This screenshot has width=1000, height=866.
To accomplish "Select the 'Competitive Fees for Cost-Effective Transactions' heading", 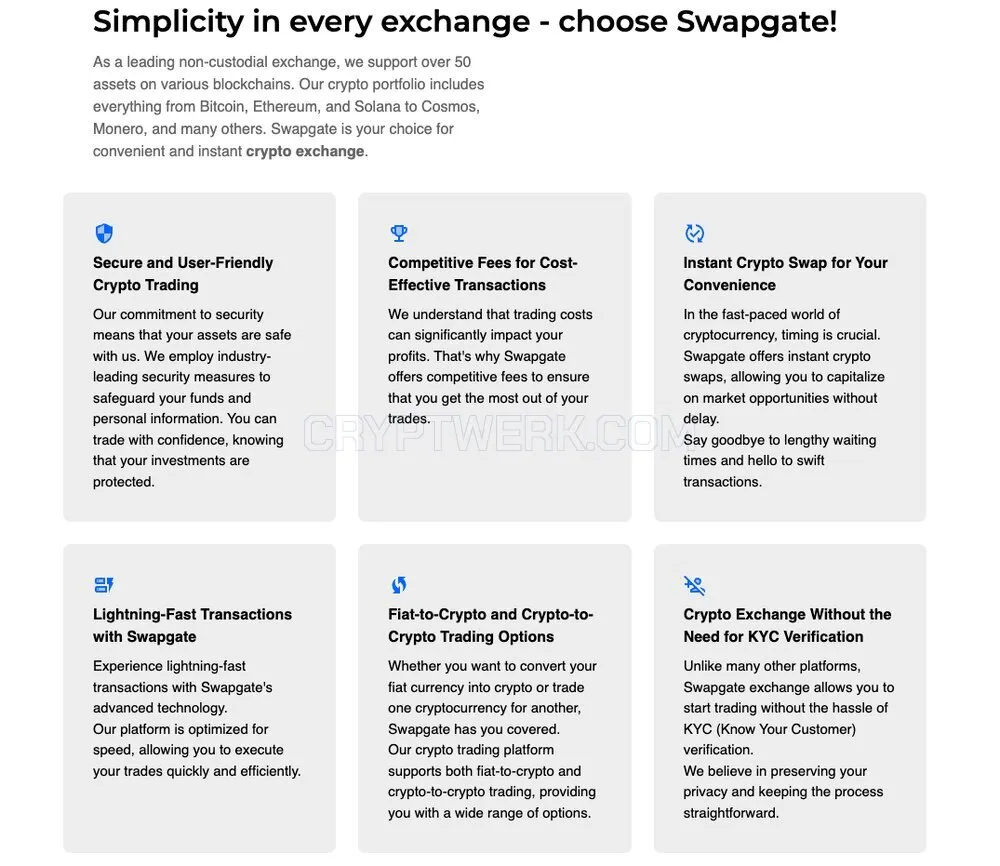I will (x=483, y=274).
